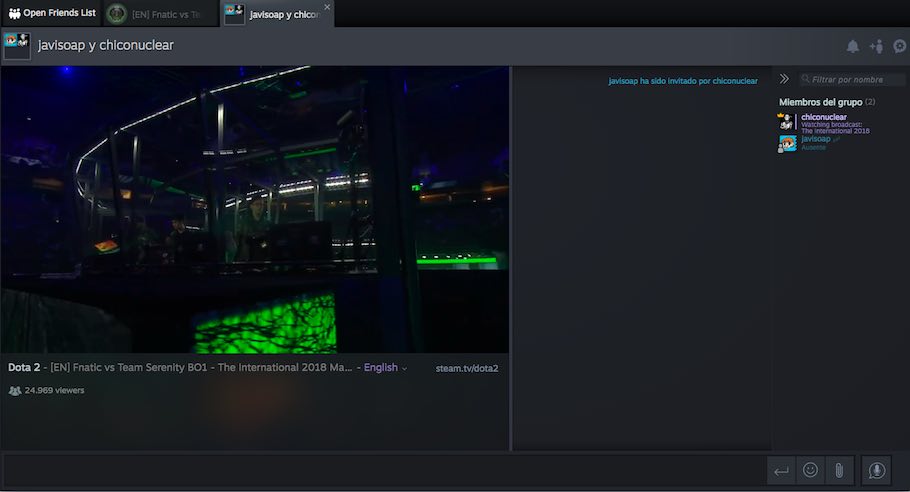Click the notification bell icon
The height and width of the screenshot is (492, 910).
coord(853,46)
